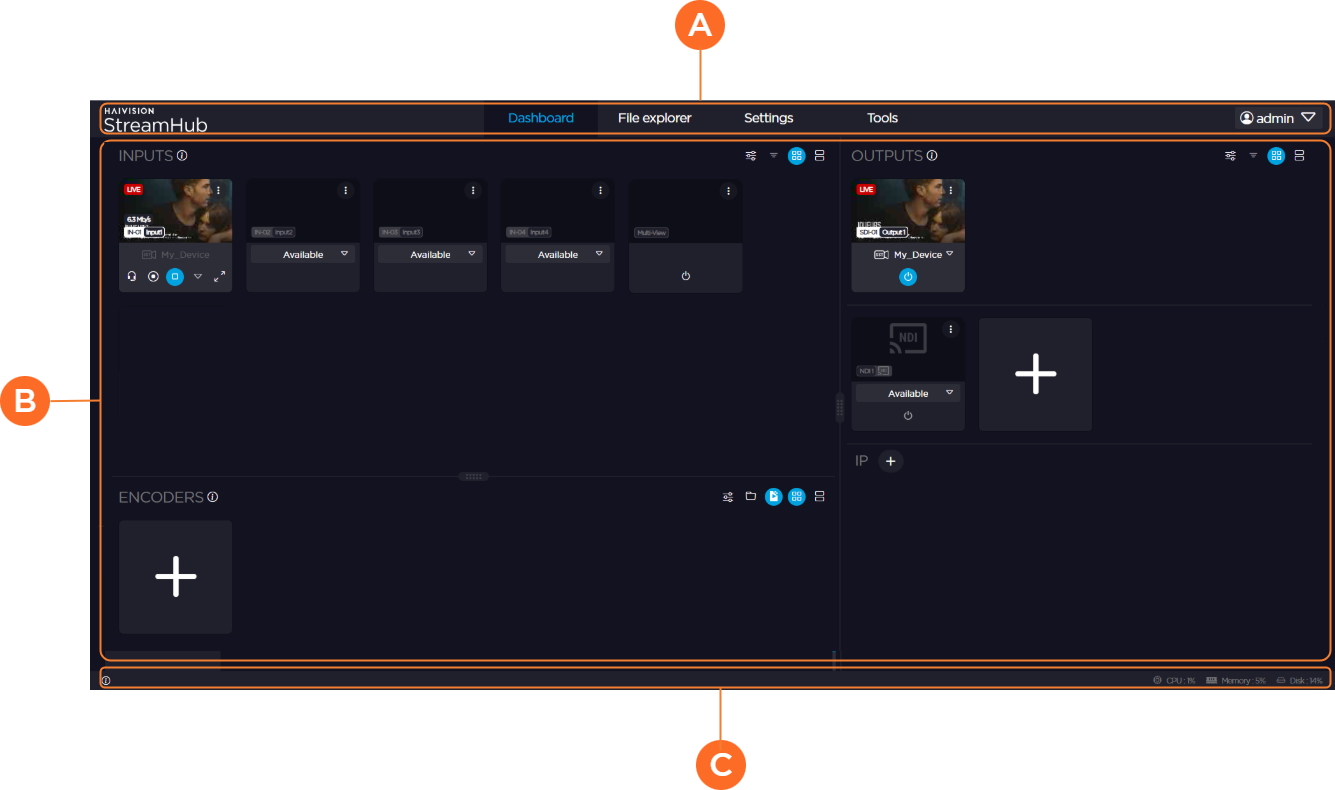Image resolution: width=1335 pixels, height=790 pixels.
Task: Open the admin user menu
Action: tap(1278, 118)
